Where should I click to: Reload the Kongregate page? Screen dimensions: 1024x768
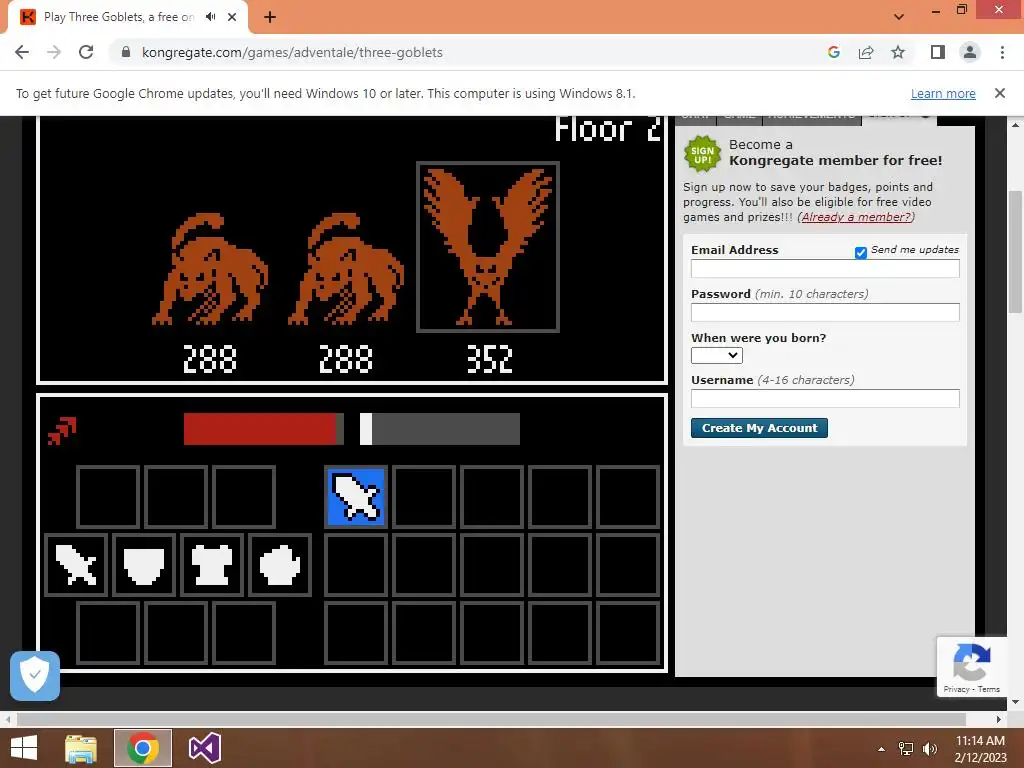(86, 52)
